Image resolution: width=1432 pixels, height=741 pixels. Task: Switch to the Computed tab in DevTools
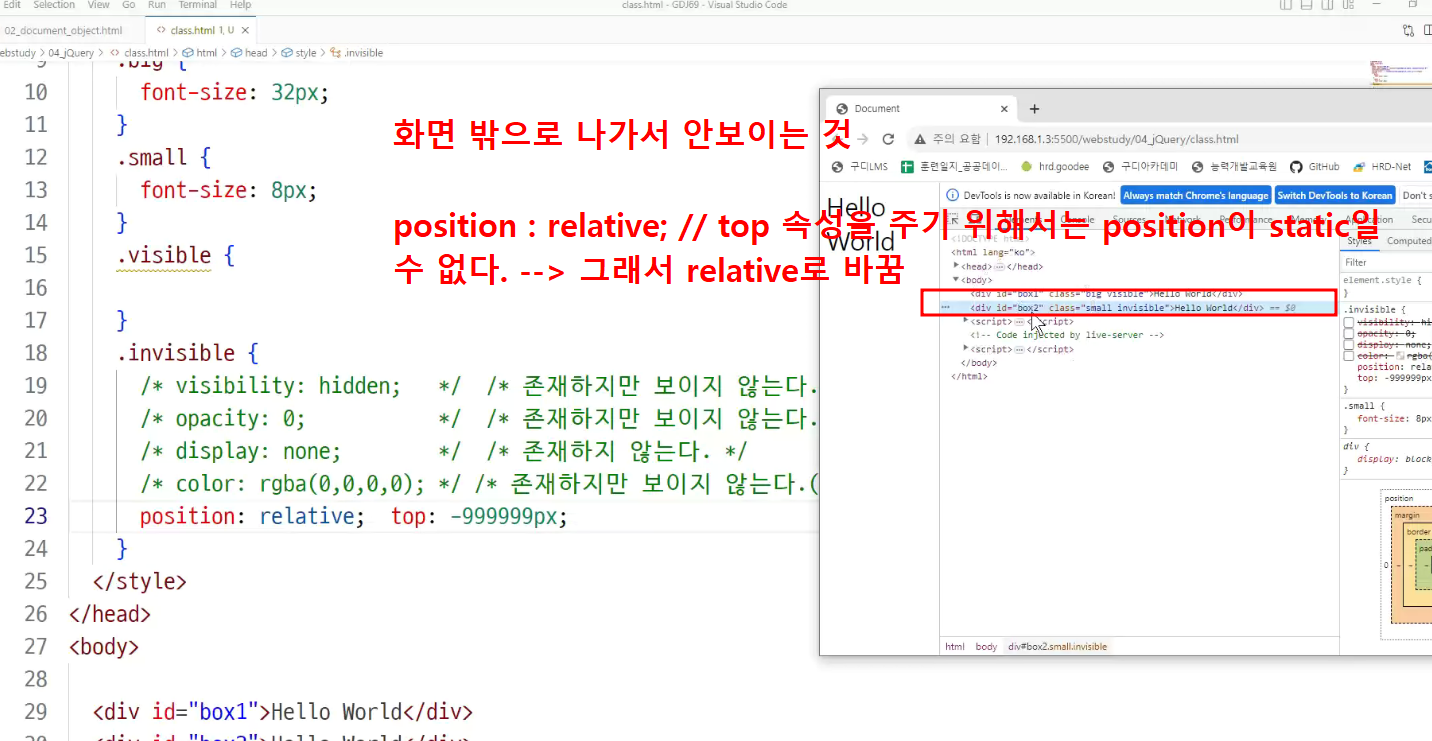pyautogui.click(x=1408, y=241)
